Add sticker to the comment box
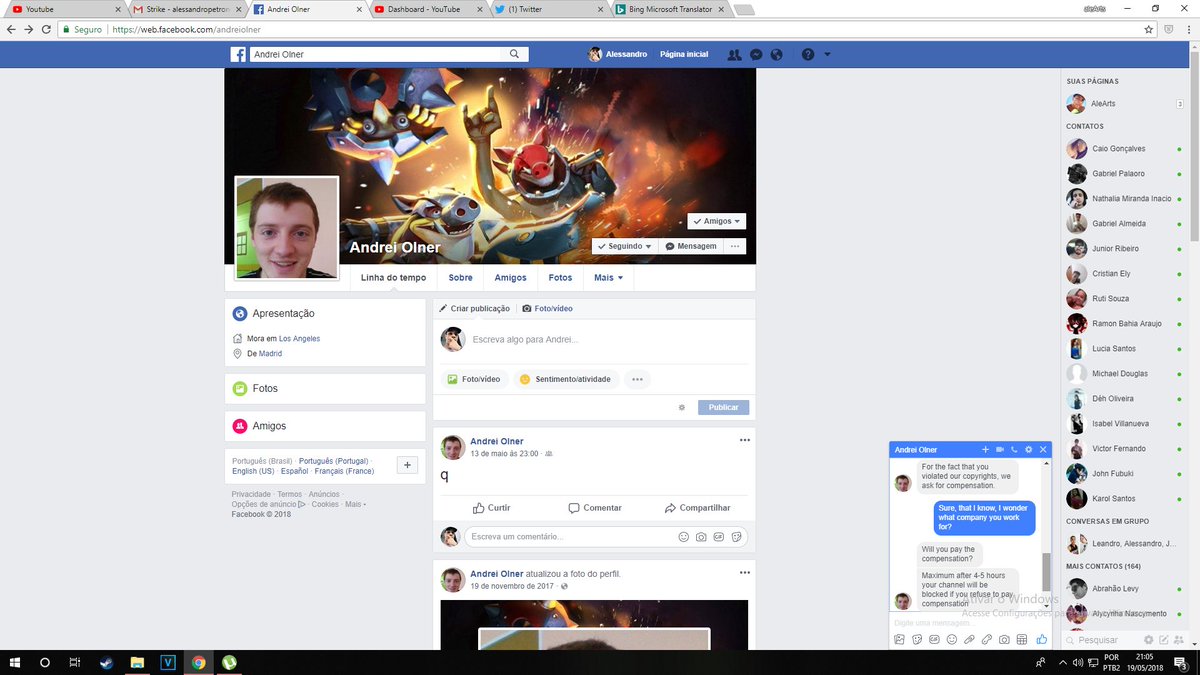The width and height of the screenshot is (1200, 675). [x=736, y=537]
